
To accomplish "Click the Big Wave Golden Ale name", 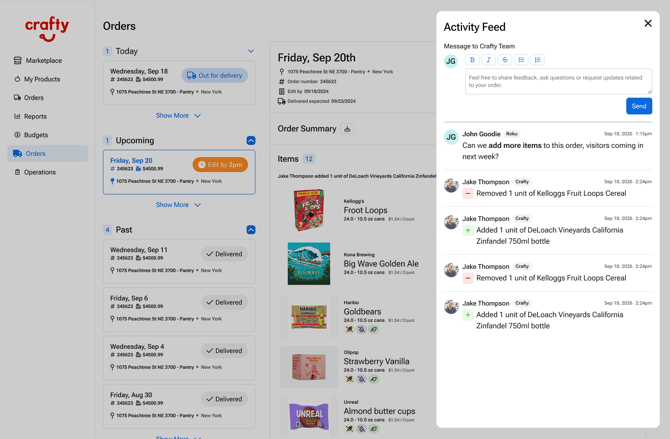I will coord(381,264).
